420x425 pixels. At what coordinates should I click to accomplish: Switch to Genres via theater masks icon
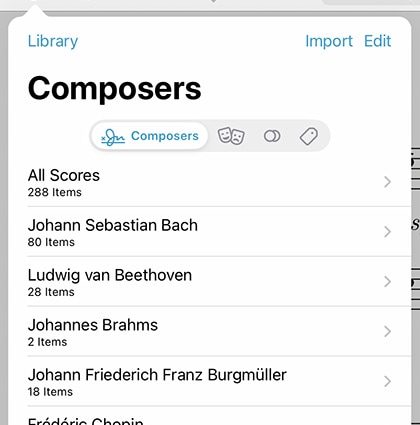(231, 136)
